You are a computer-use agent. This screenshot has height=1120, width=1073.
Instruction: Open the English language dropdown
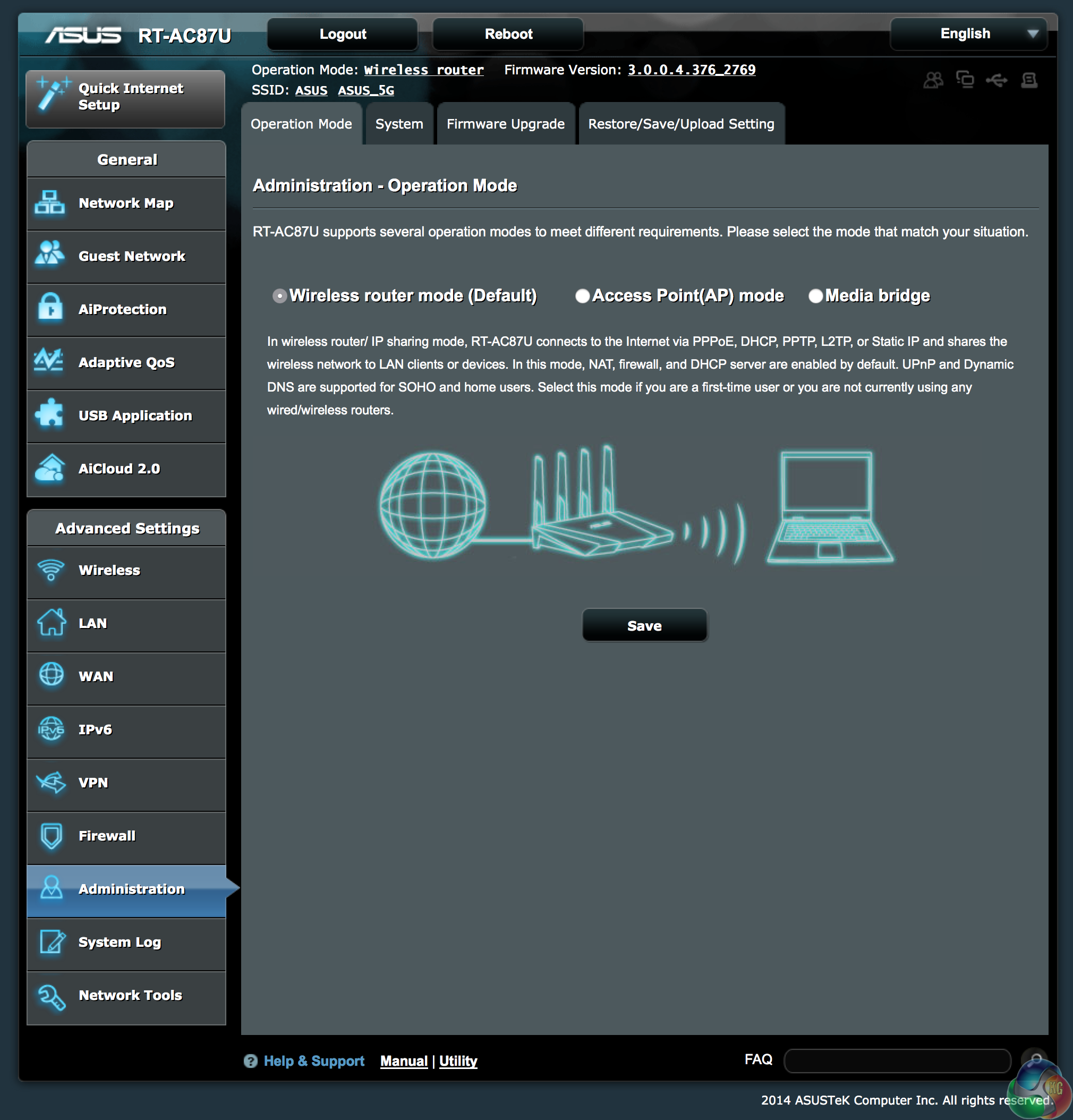(x=968, y=33)
